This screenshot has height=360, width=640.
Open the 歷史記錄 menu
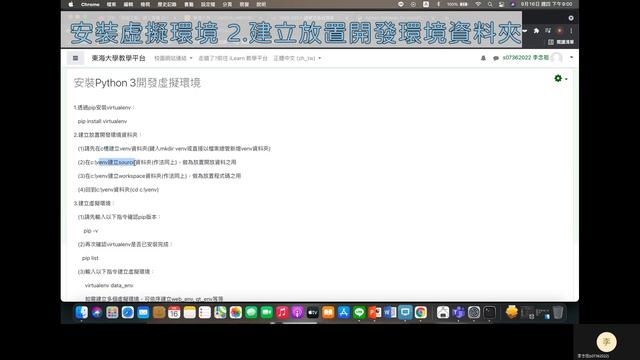point(167,4)
